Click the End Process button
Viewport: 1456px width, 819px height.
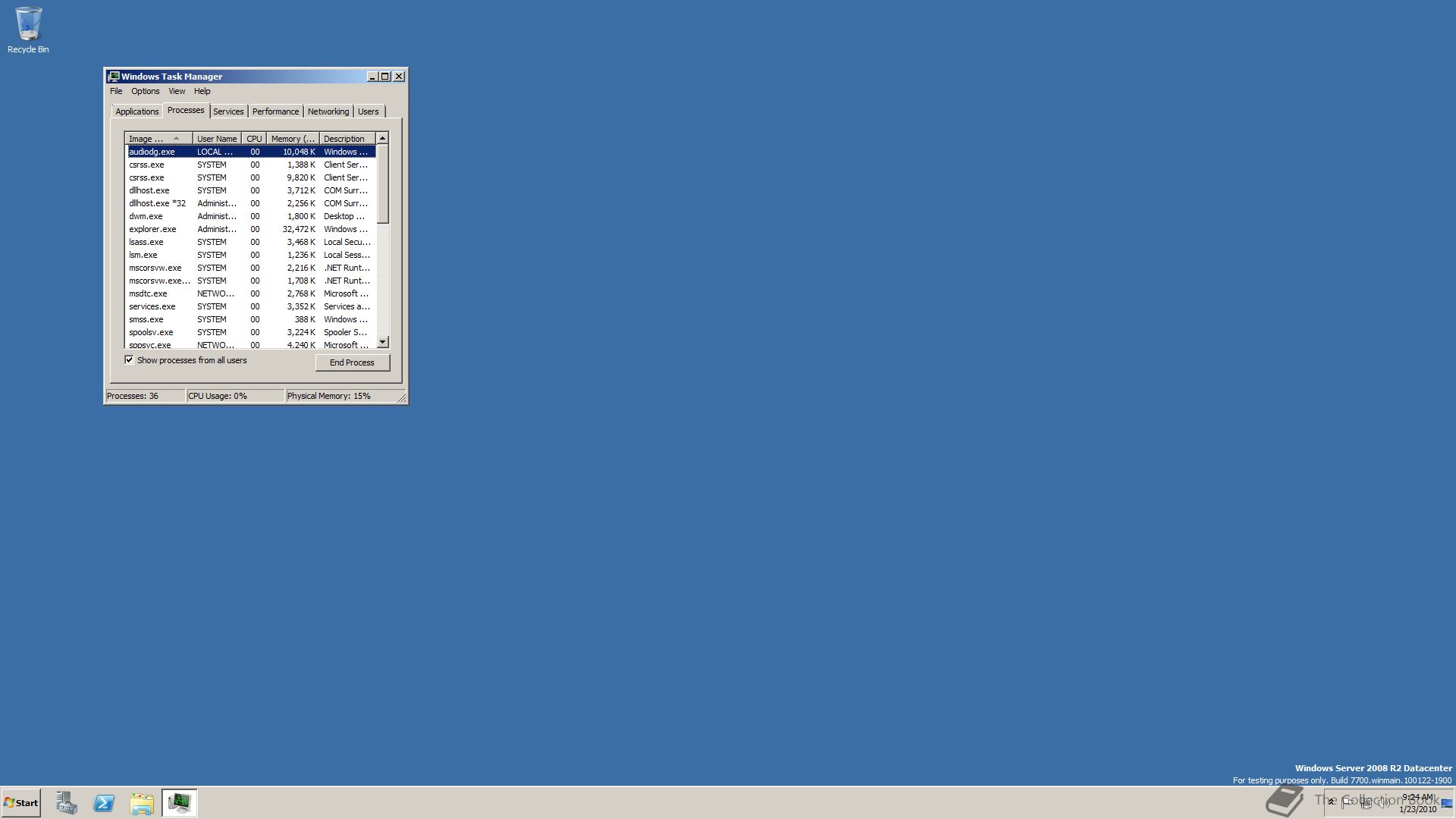pos(352,362)
